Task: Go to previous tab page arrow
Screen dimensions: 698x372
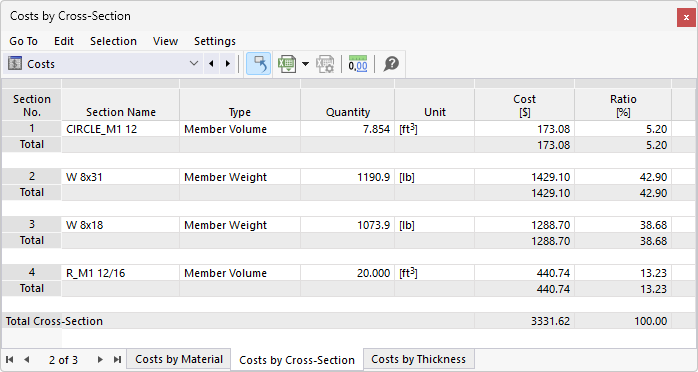Action: 27,359
